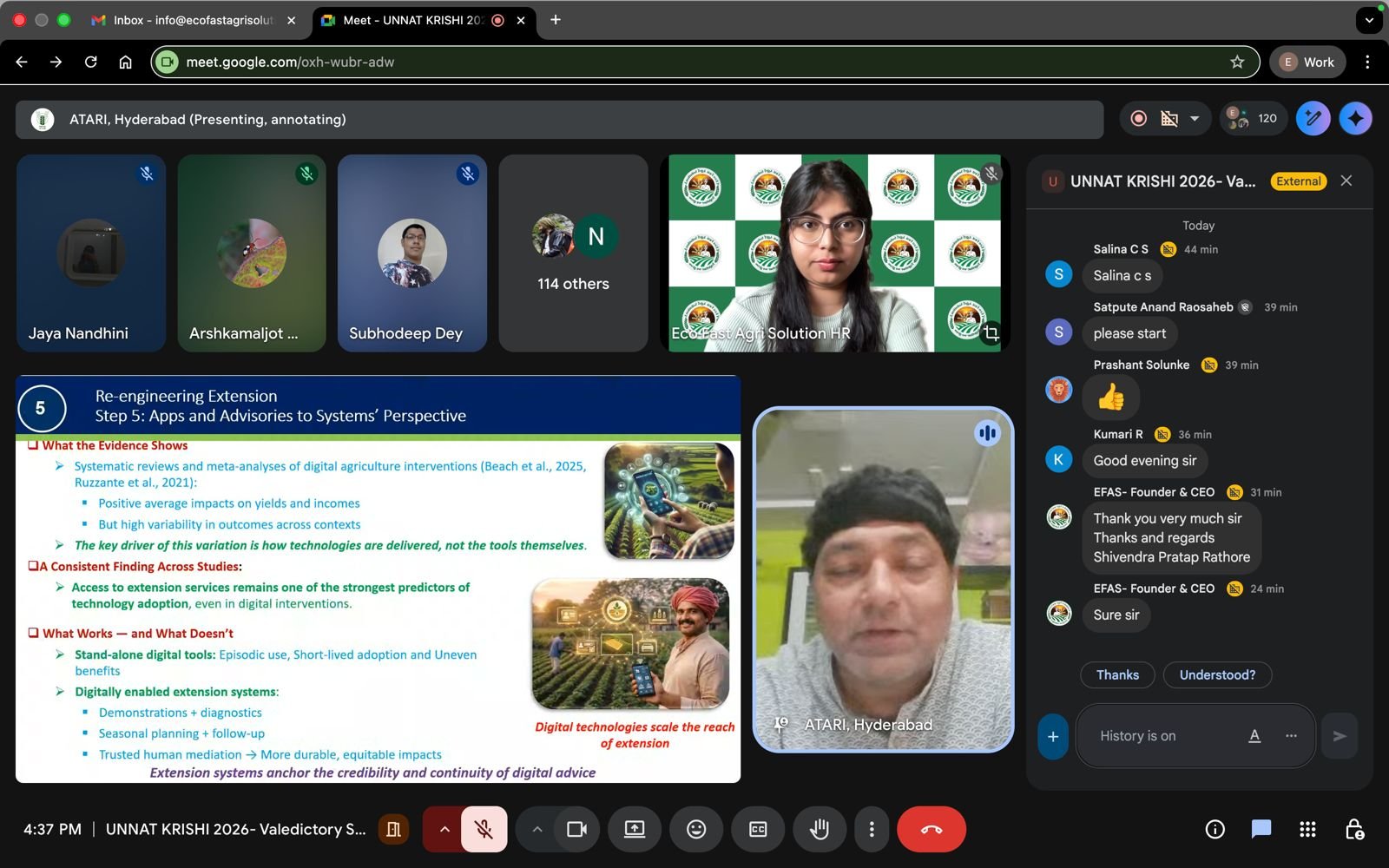Viewport: 1389px width, 868px height.
Task: Turn on the camera button
Action: coord(576,829)
